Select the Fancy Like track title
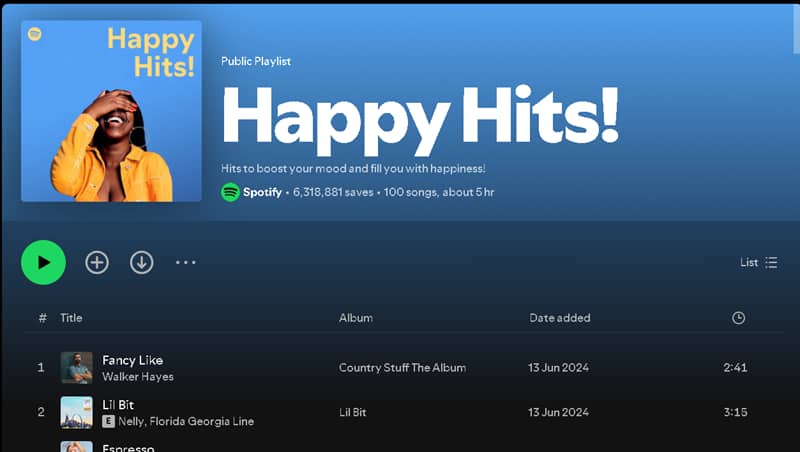800x452 pixels. (x=132, y=360)
